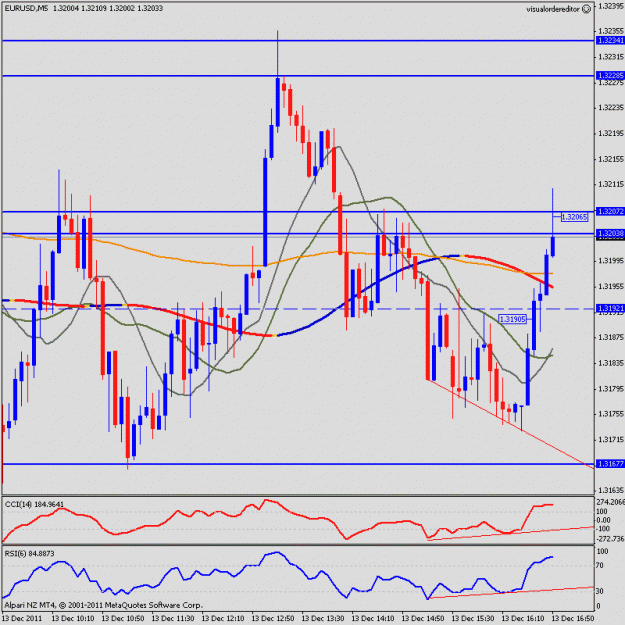
Task: Click the 1.31635 price on the scale
Action: 611,490
